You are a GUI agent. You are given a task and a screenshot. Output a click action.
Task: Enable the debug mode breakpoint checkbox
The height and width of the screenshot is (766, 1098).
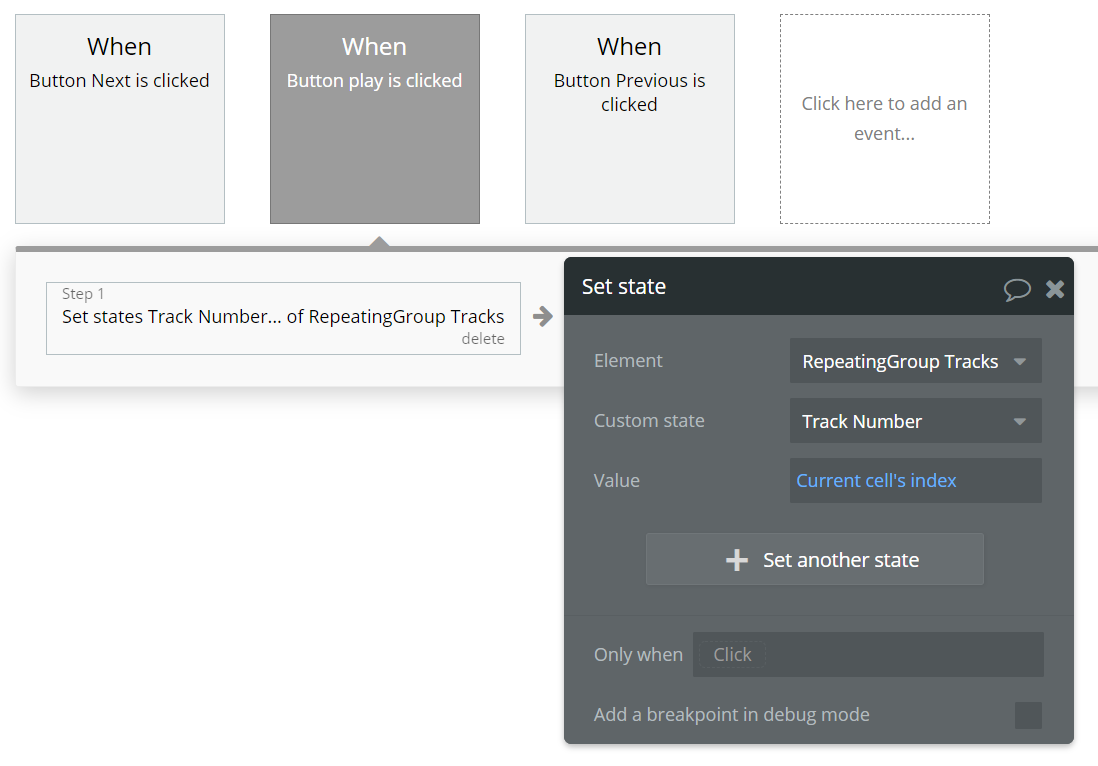[1028, 715]
